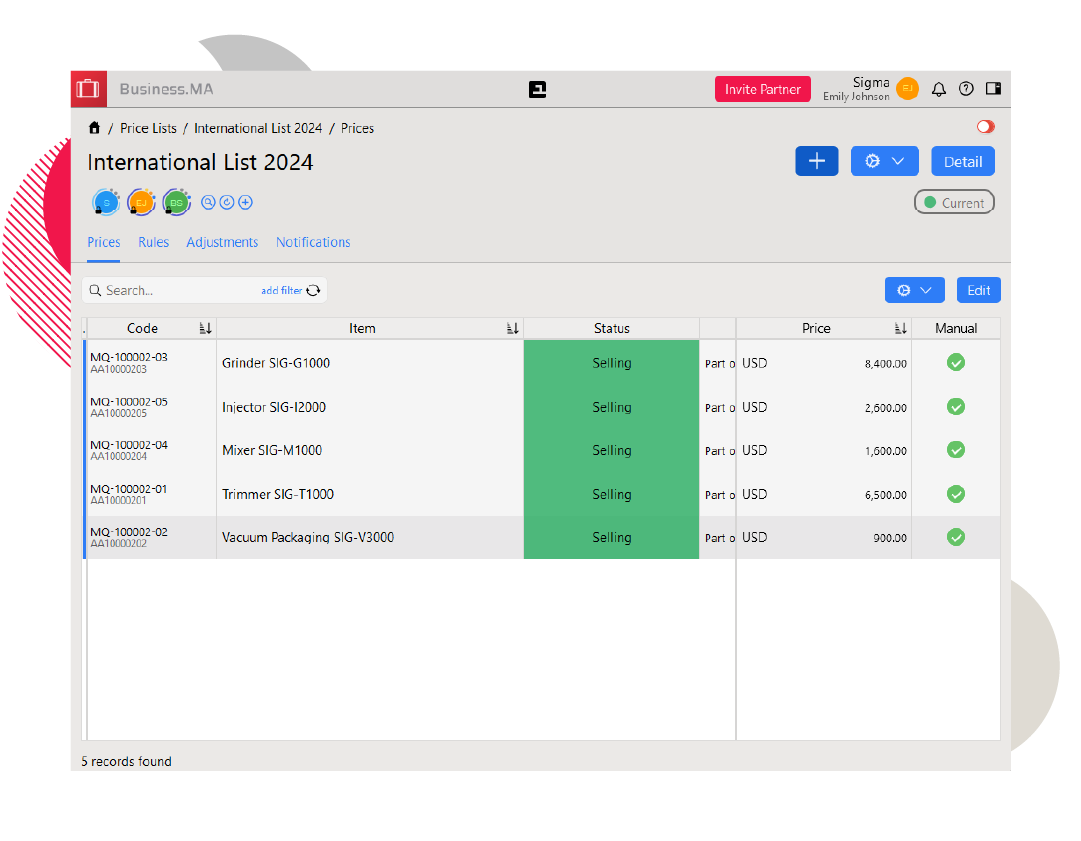This screenshot has width=1081, height=841.
Task: Switch to the Rules tab
Action: (x=153, y=242)
